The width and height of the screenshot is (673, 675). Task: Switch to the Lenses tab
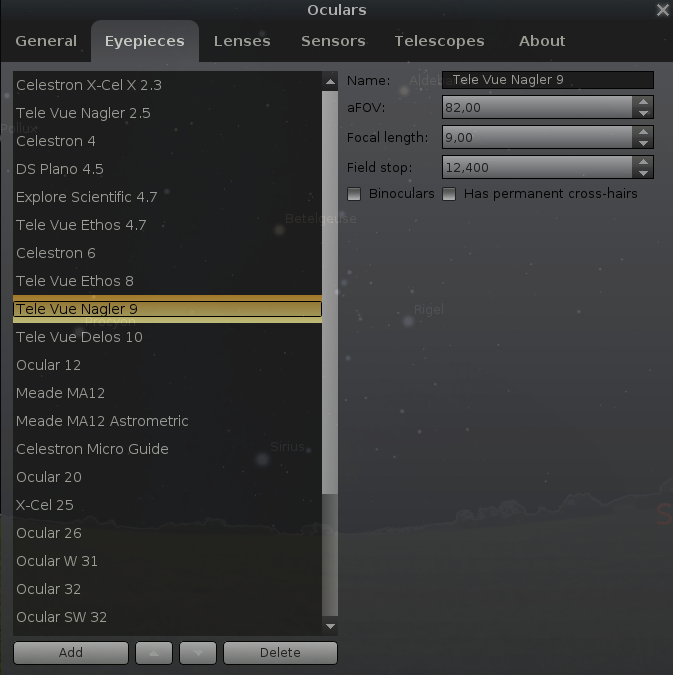[x=242, y=41]
